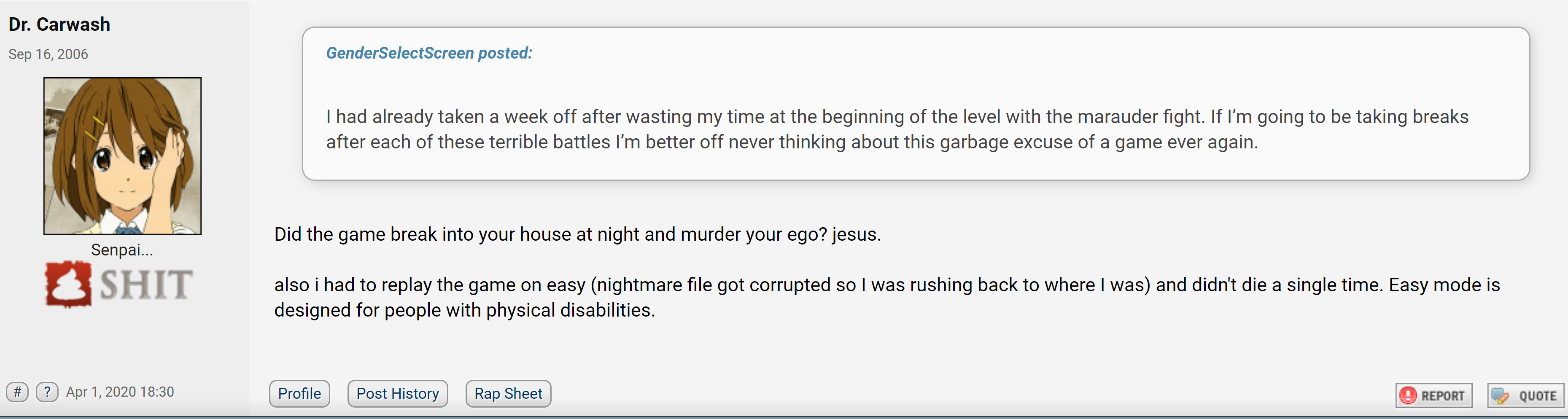The width and height of the screenshot is (1568, 419).
Task: Open the Profile button
Action: click(299, 393)
